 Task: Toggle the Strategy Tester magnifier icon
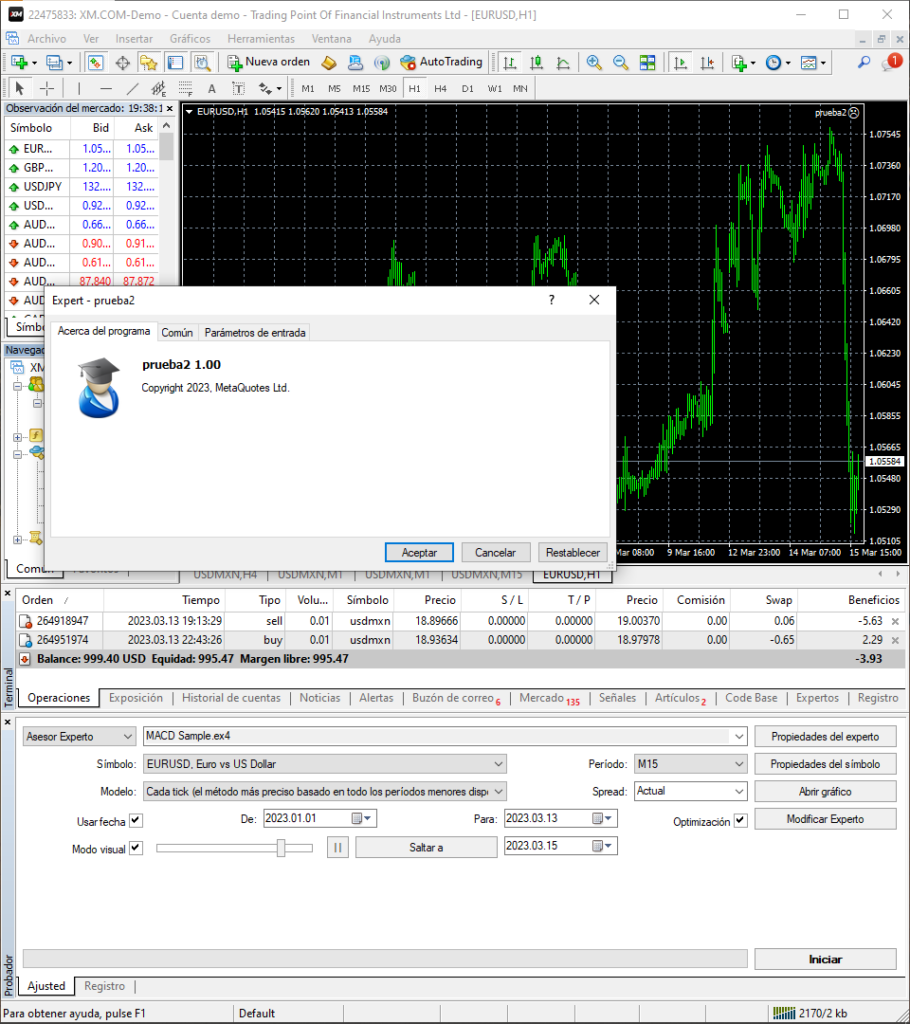(x=202, y=63)
